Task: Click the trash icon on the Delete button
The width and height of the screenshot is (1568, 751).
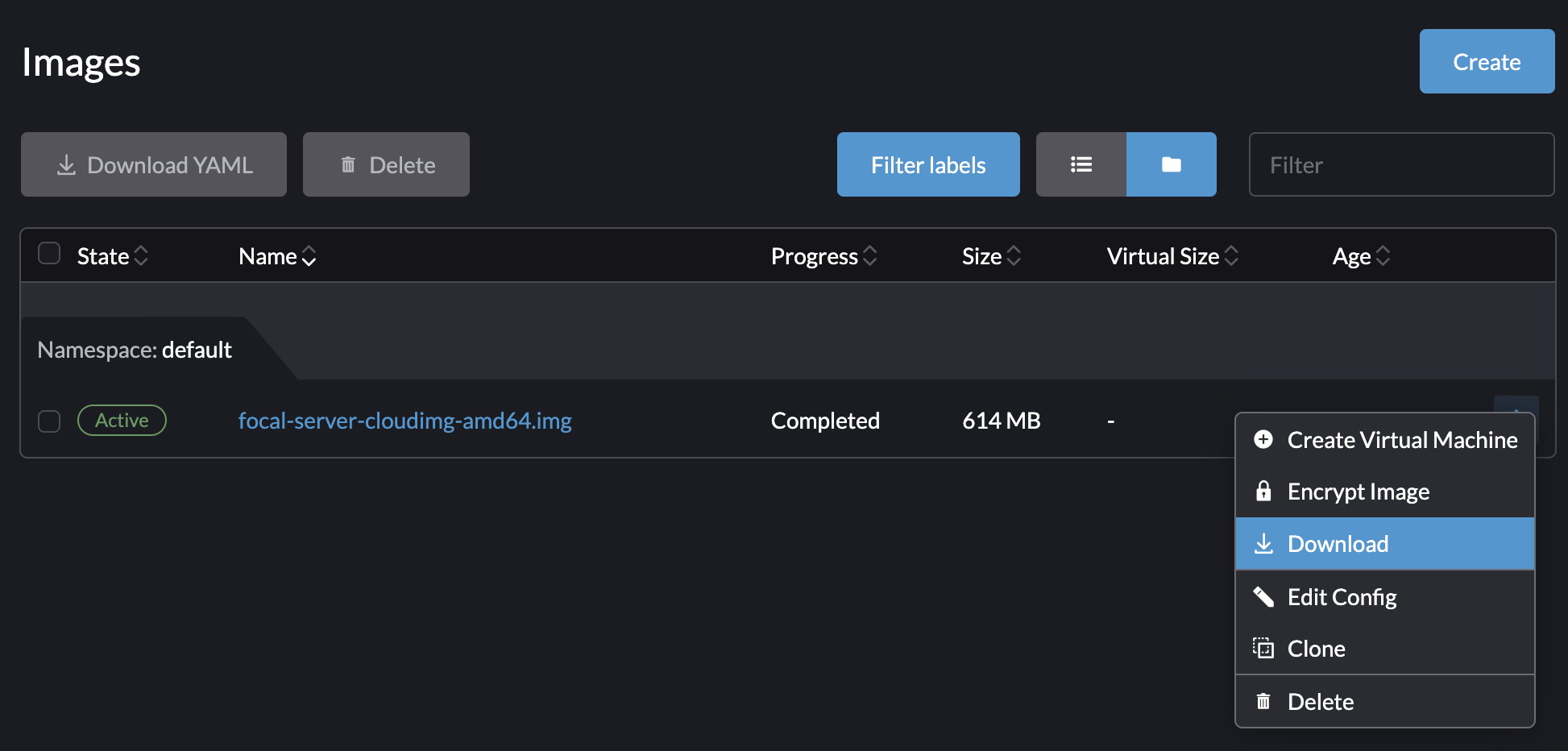Action: pyautogui.click(x=348, y=164)
